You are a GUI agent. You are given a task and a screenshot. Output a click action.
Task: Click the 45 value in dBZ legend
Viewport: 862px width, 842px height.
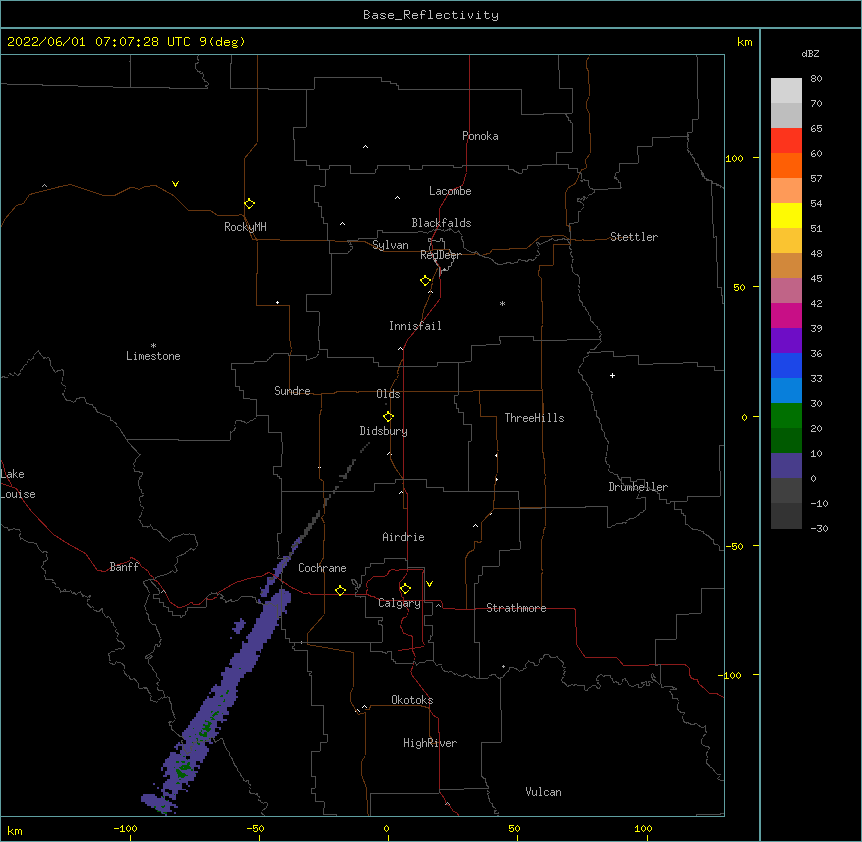pos(816,279)
